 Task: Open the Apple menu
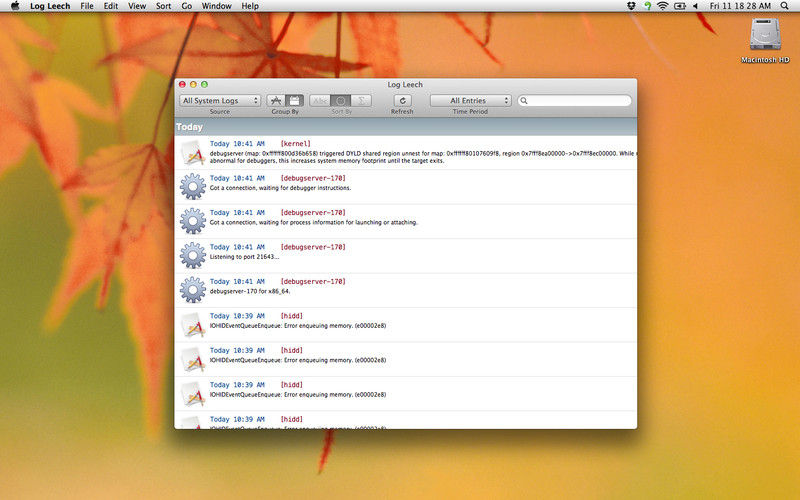(15, 6)
